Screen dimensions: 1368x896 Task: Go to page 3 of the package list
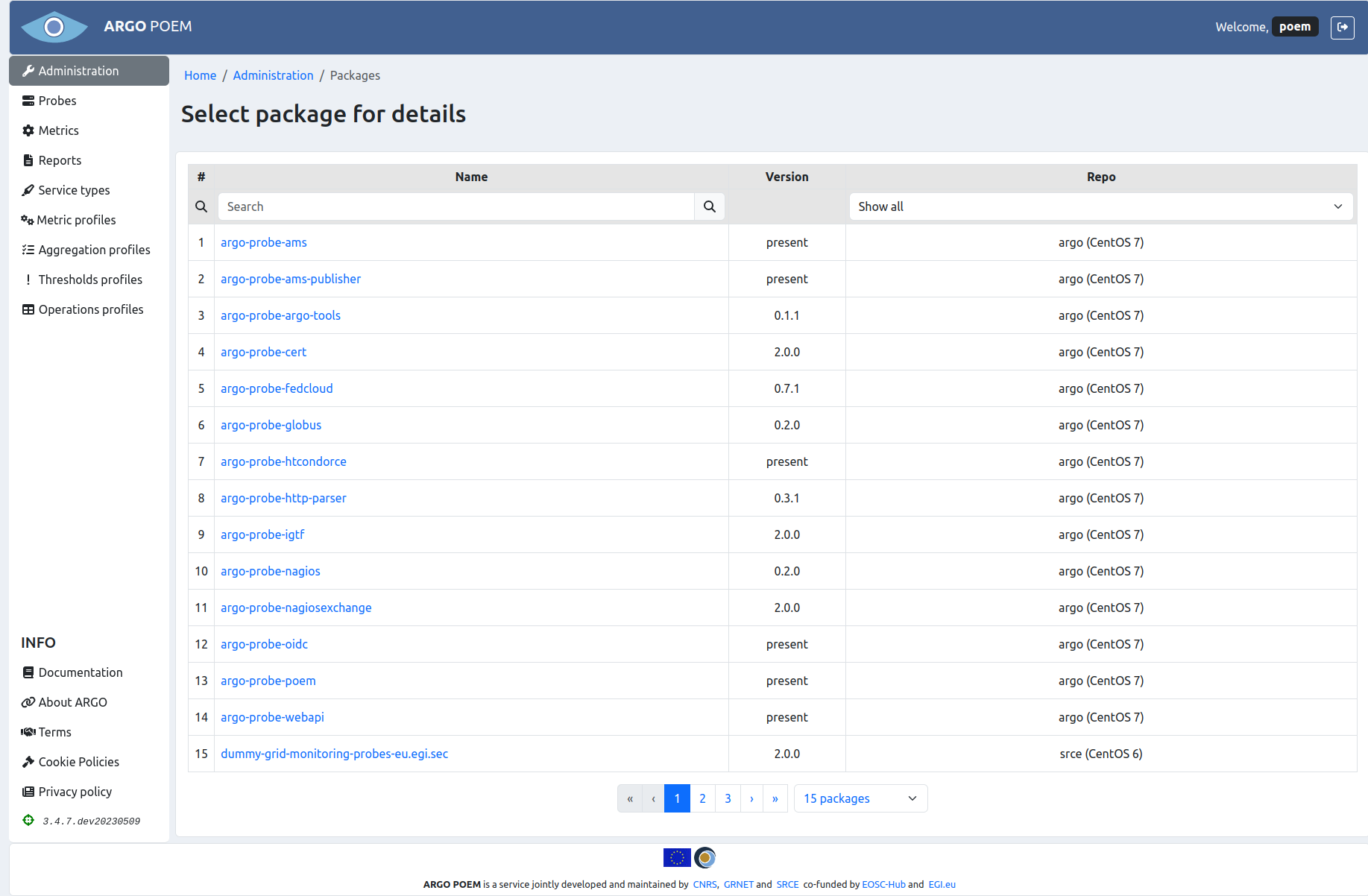click(727, 798)
